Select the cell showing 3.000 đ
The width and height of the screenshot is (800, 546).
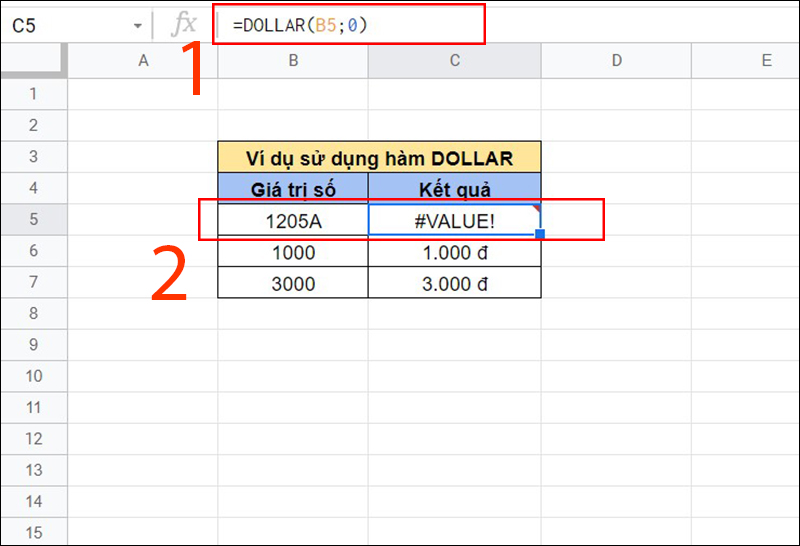tap(455, 283)
